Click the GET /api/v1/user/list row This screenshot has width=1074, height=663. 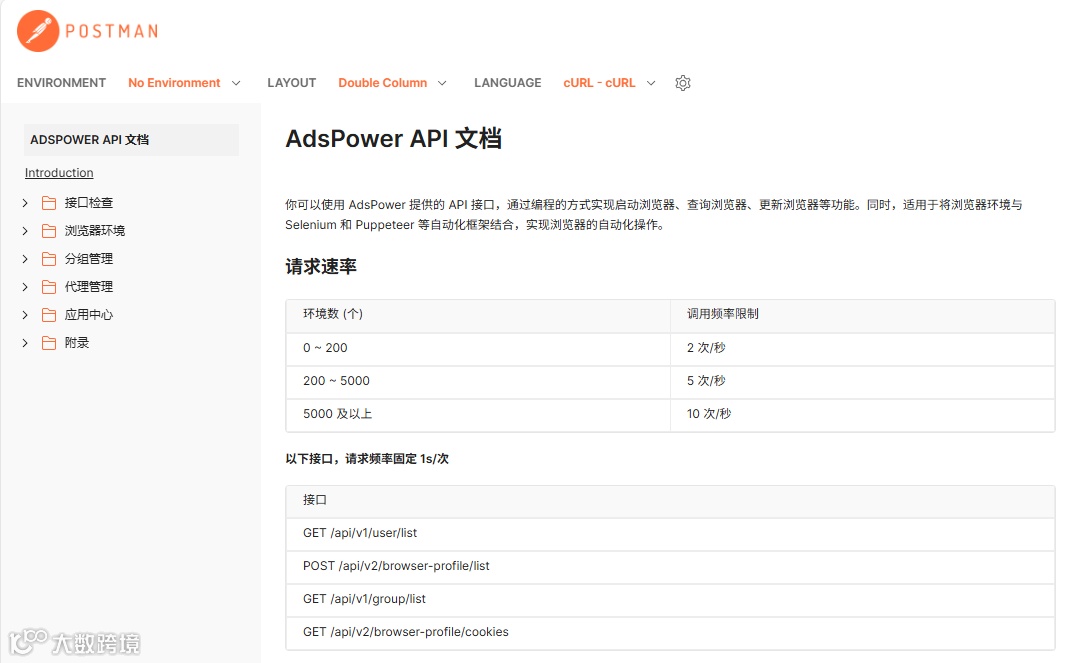[671, 534]
